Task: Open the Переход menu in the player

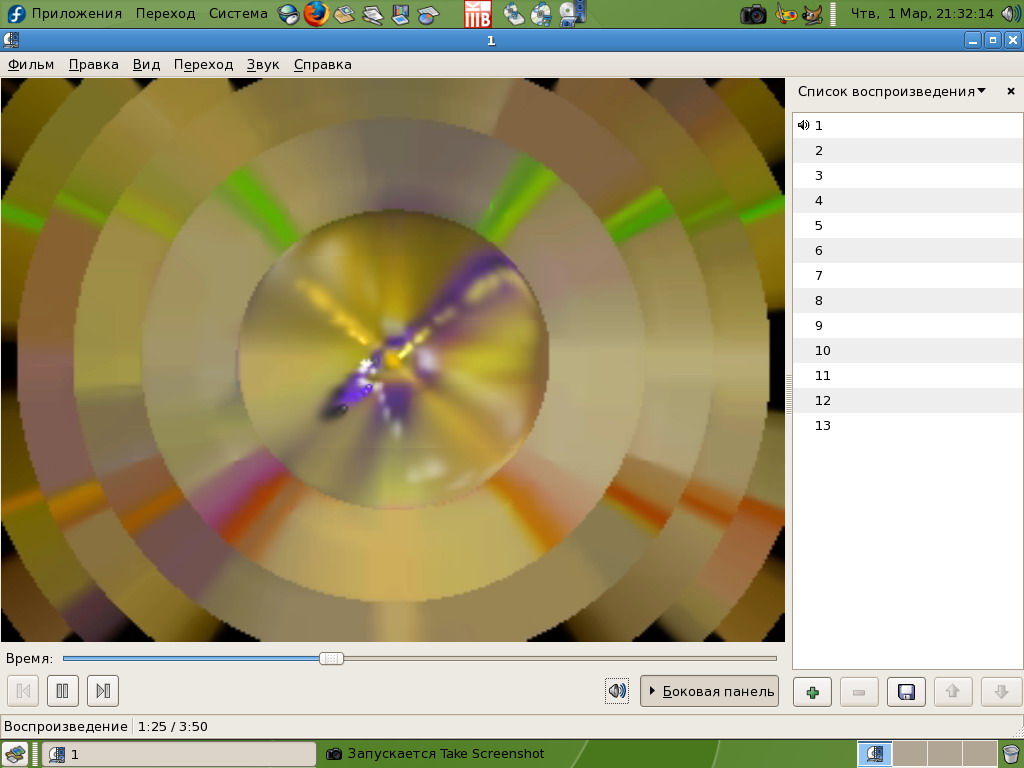Action: coord(203,65)
